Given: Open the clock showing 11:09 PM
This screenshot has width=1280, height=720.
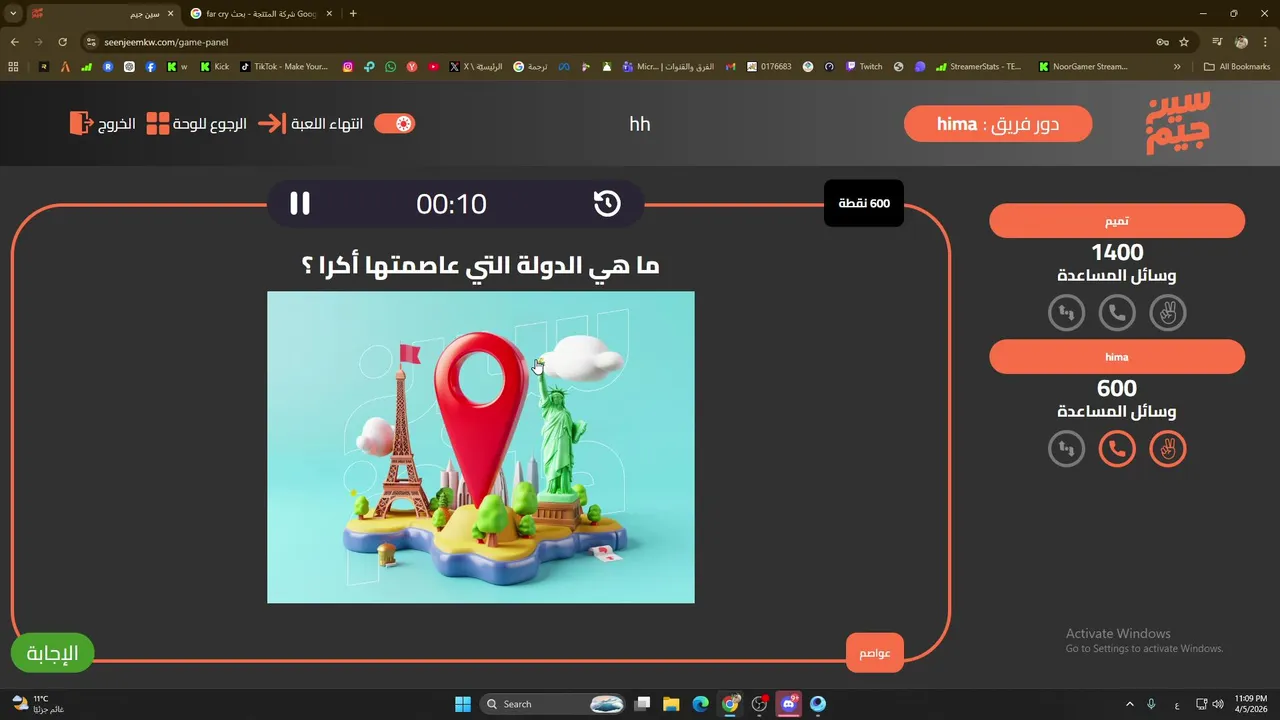Looking at the screenshot, I should point(1250,704).
